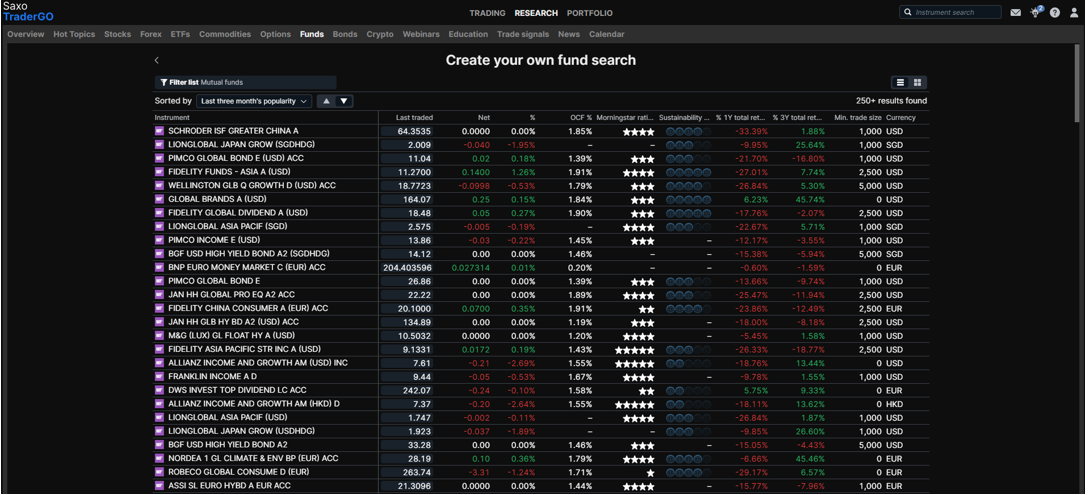Select the JAN HH GLOBAL PRO EQ A2 ACC row name
The width and height of the screenshot is (1089, 495).
231,294
